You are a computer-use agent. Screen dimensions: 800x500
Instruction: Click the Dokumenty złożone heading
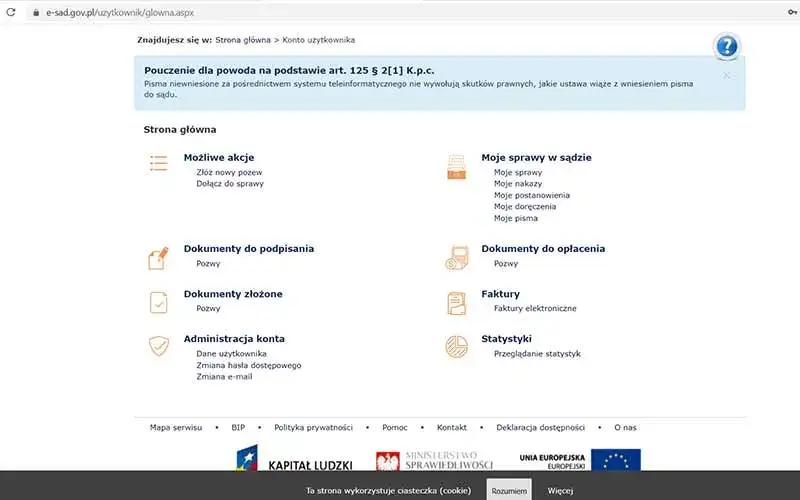pos(233,294)
